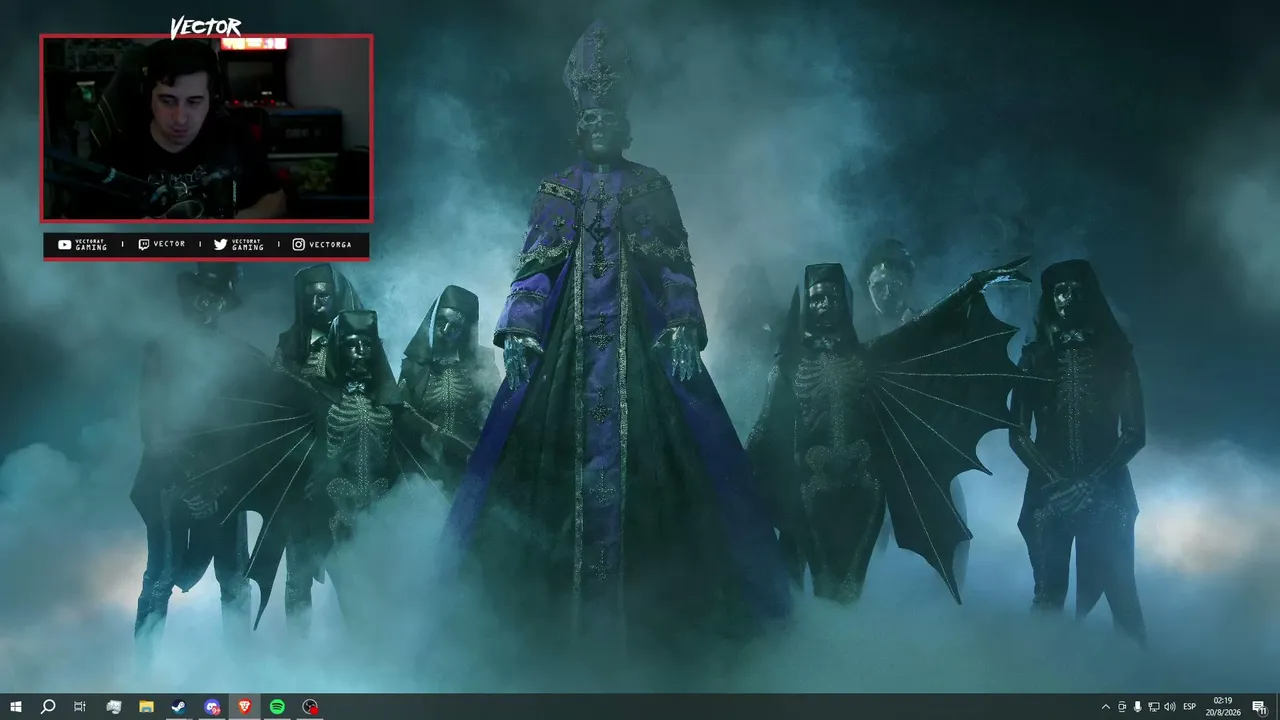
Task: Open Spotify from the taskbar
Action: point(277,707)
